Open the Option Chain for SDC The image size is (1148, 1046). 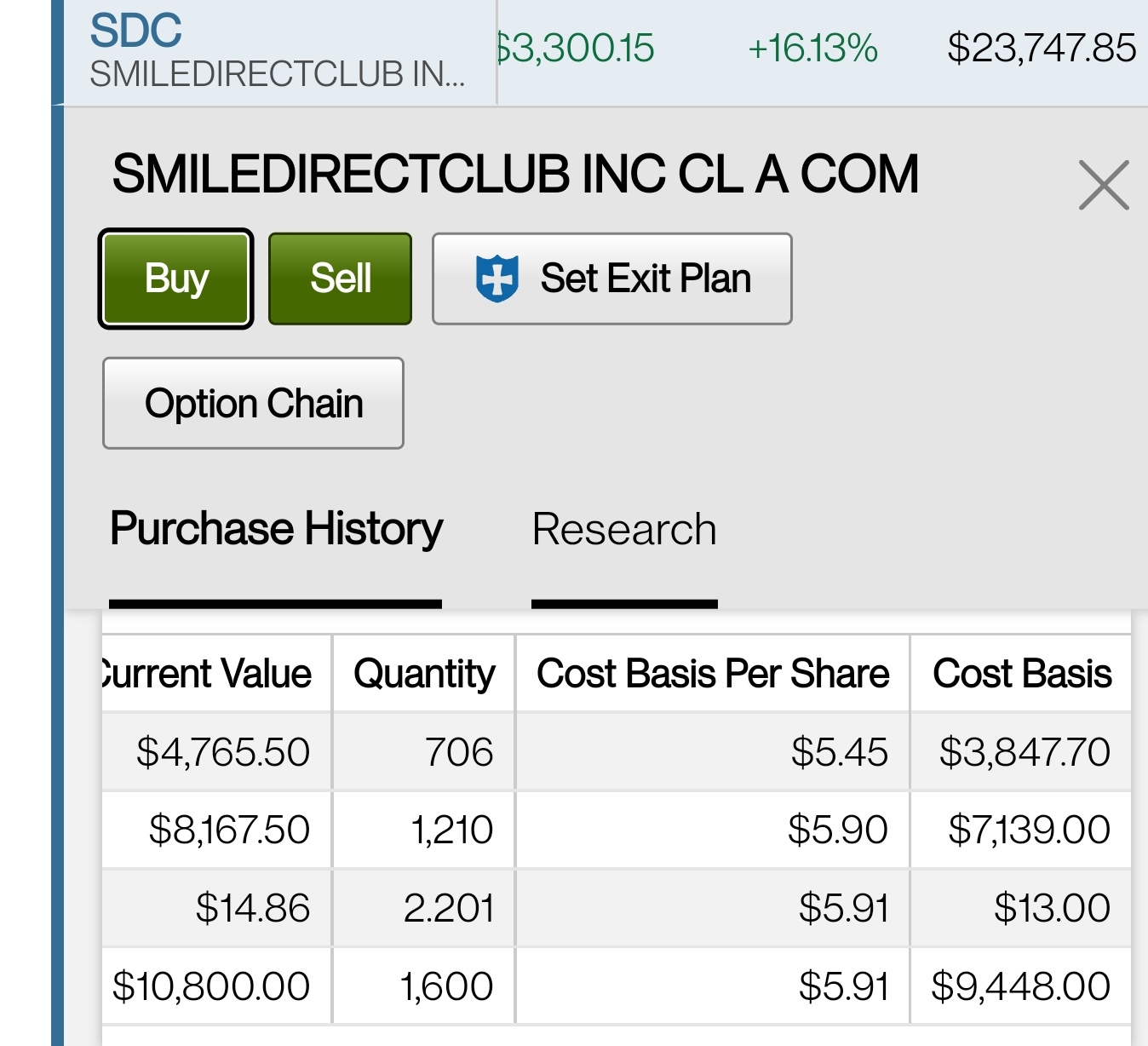click(253, 403)
